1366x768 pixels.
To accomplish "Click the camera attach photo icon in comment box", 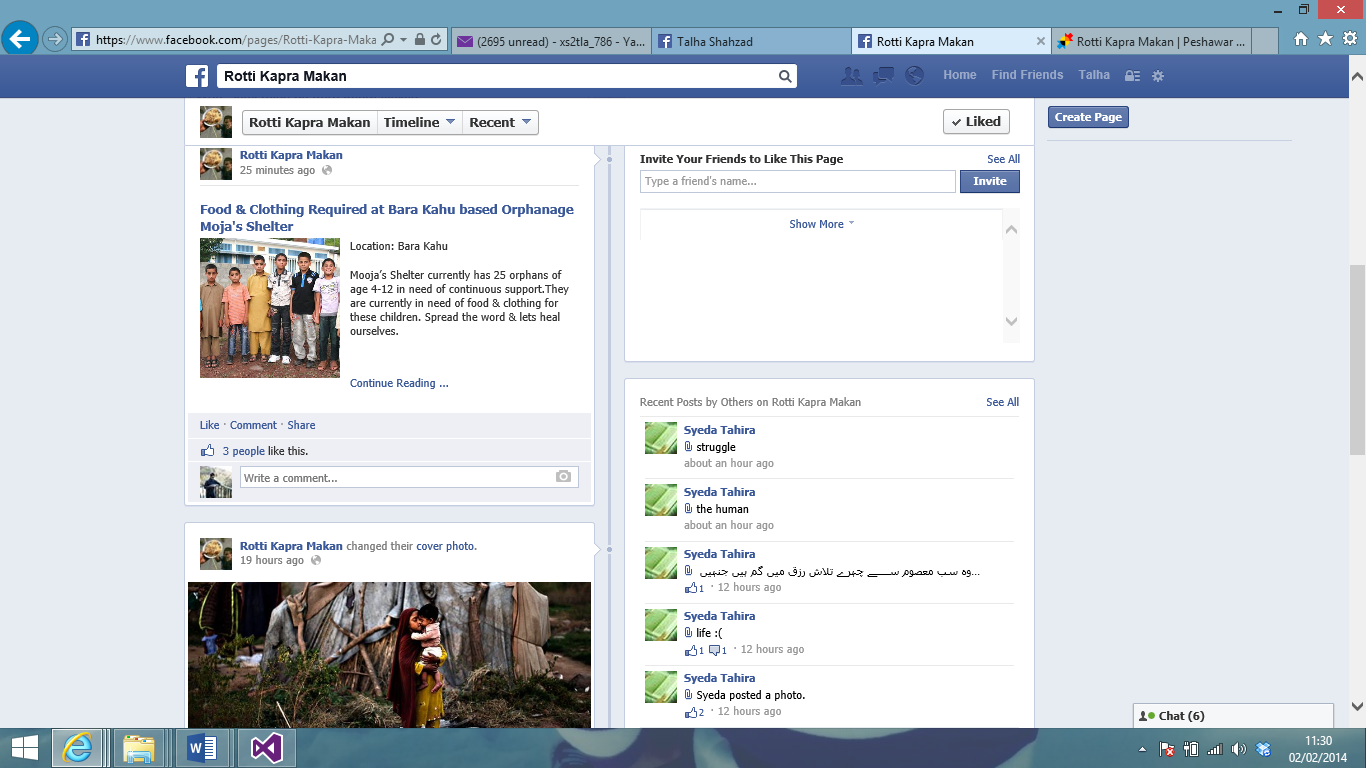I will coord(563,477).
